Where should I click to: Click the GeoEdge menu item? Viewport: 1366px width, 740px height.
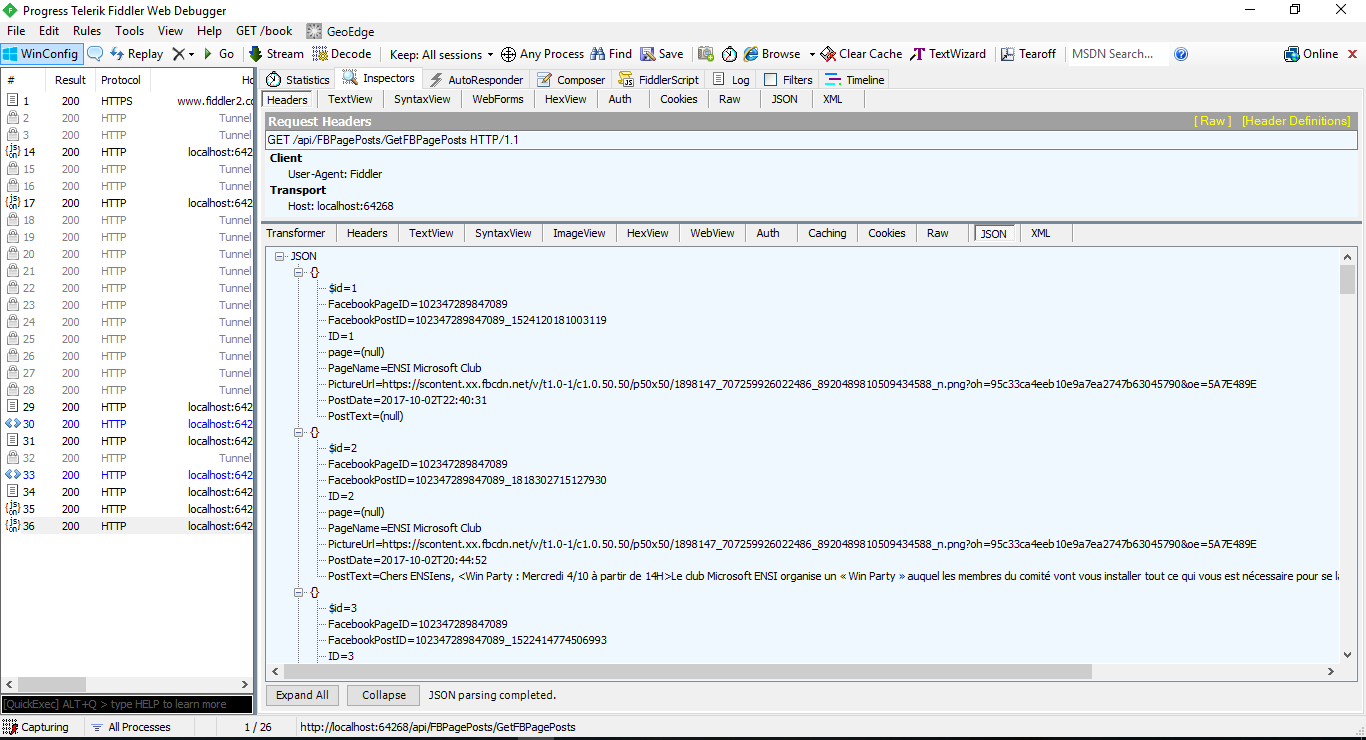(340, 31)
